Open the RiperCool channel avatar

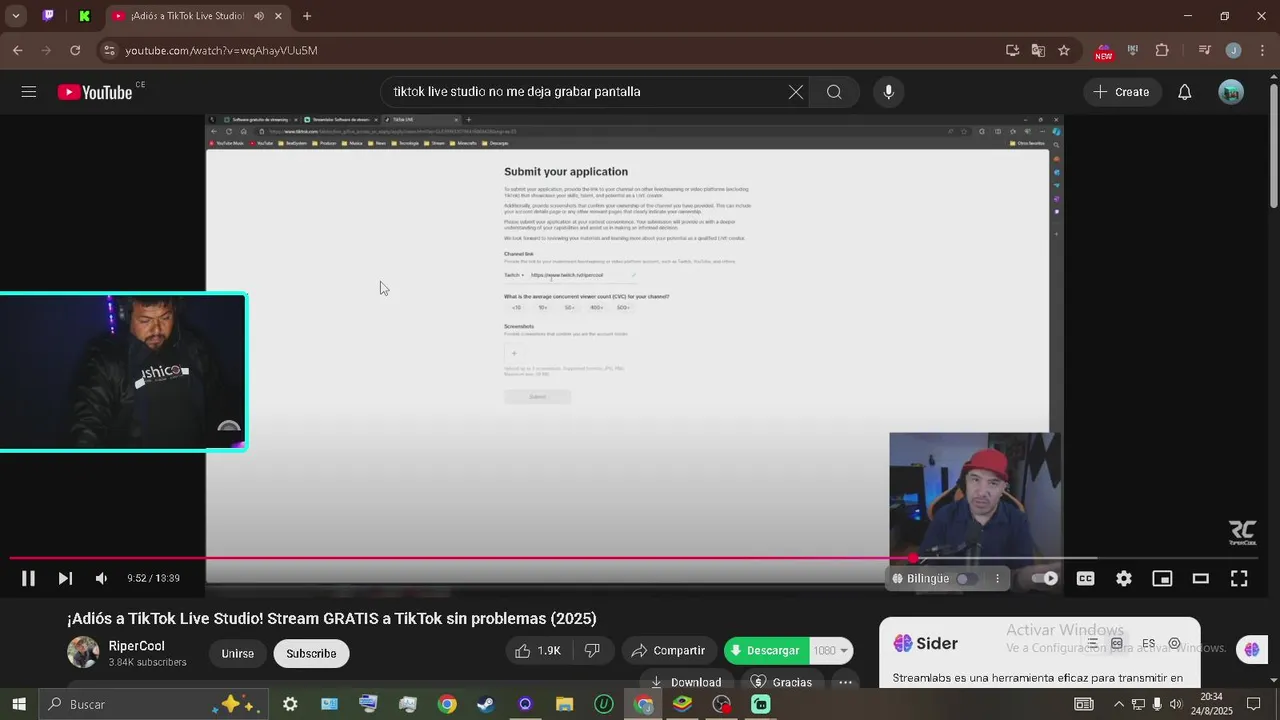pyautogui.click(x=83, y=652)
